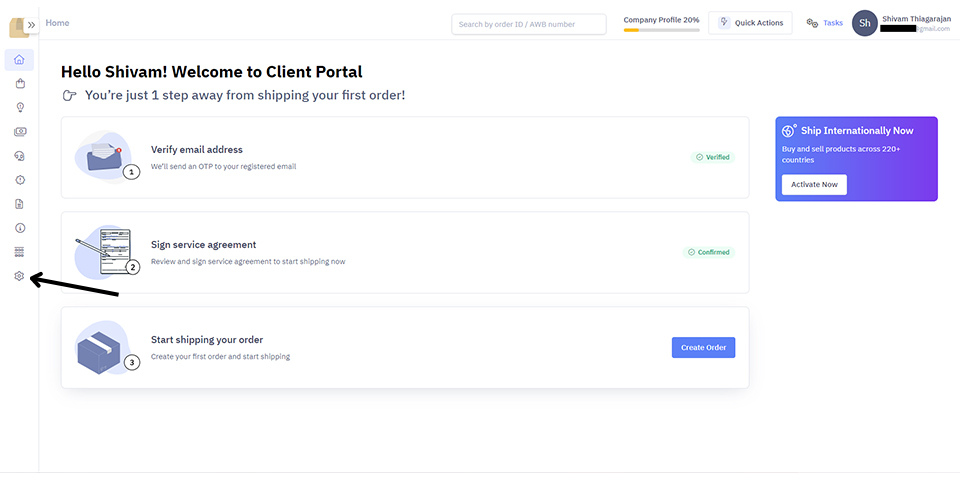
Task: Click the Company Profile progress bar
Action: tap(661, 30)
